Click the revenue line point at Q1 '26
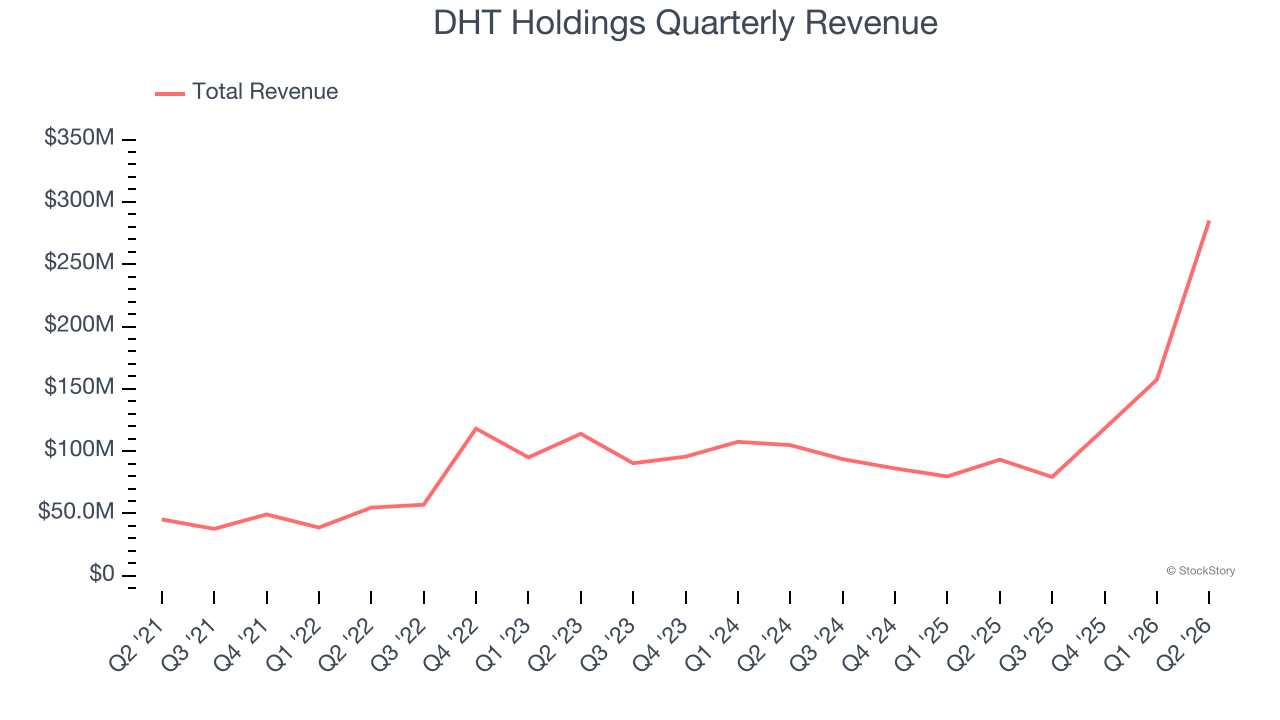Viewport: 1280px width, 720px height. [x=1157, y=379]
